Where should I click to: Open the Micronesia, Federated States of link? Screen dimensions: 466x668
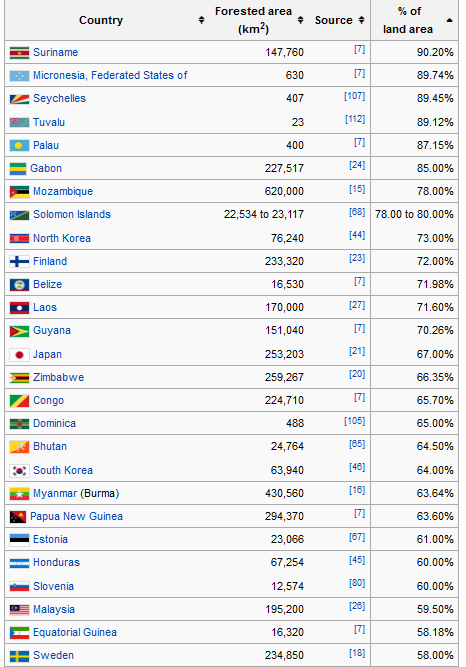tap(110, 75)
